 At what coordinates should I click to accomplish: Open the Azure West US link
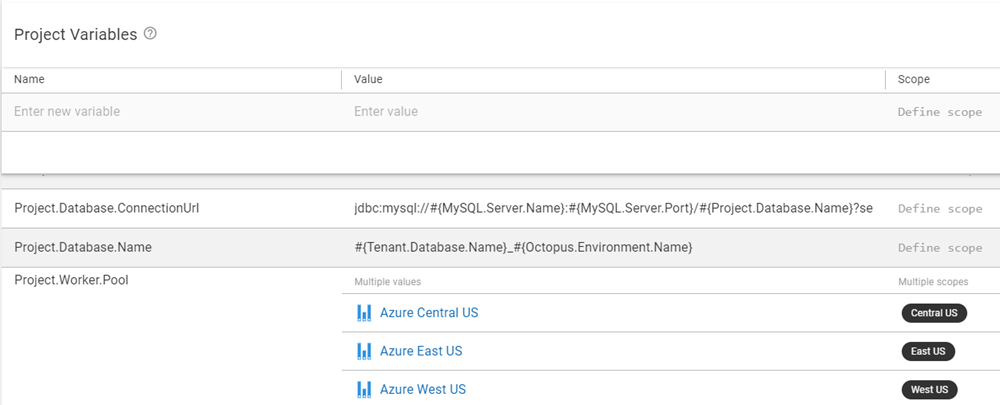423,389
